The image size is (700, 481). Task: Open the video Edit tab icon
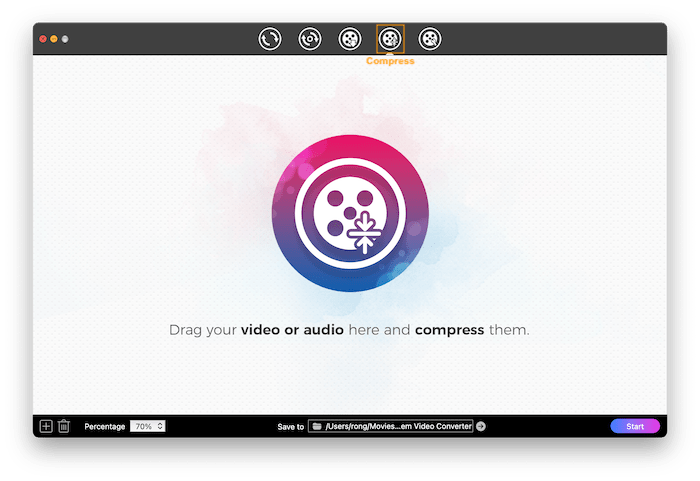(x=429, y=39)
